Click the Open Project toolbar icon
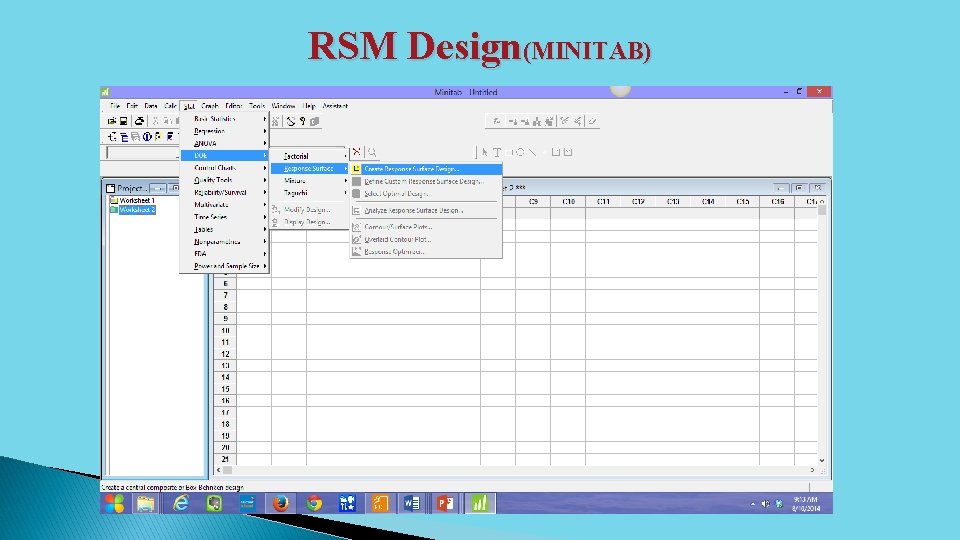The height and width of the screenshot is (540, 960). pos(112,121)
